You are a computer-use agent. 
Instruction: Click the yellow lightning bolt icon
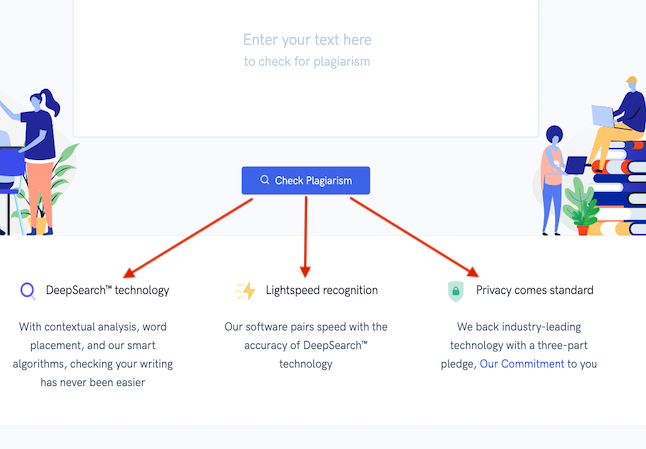click(x=246, y=291)
